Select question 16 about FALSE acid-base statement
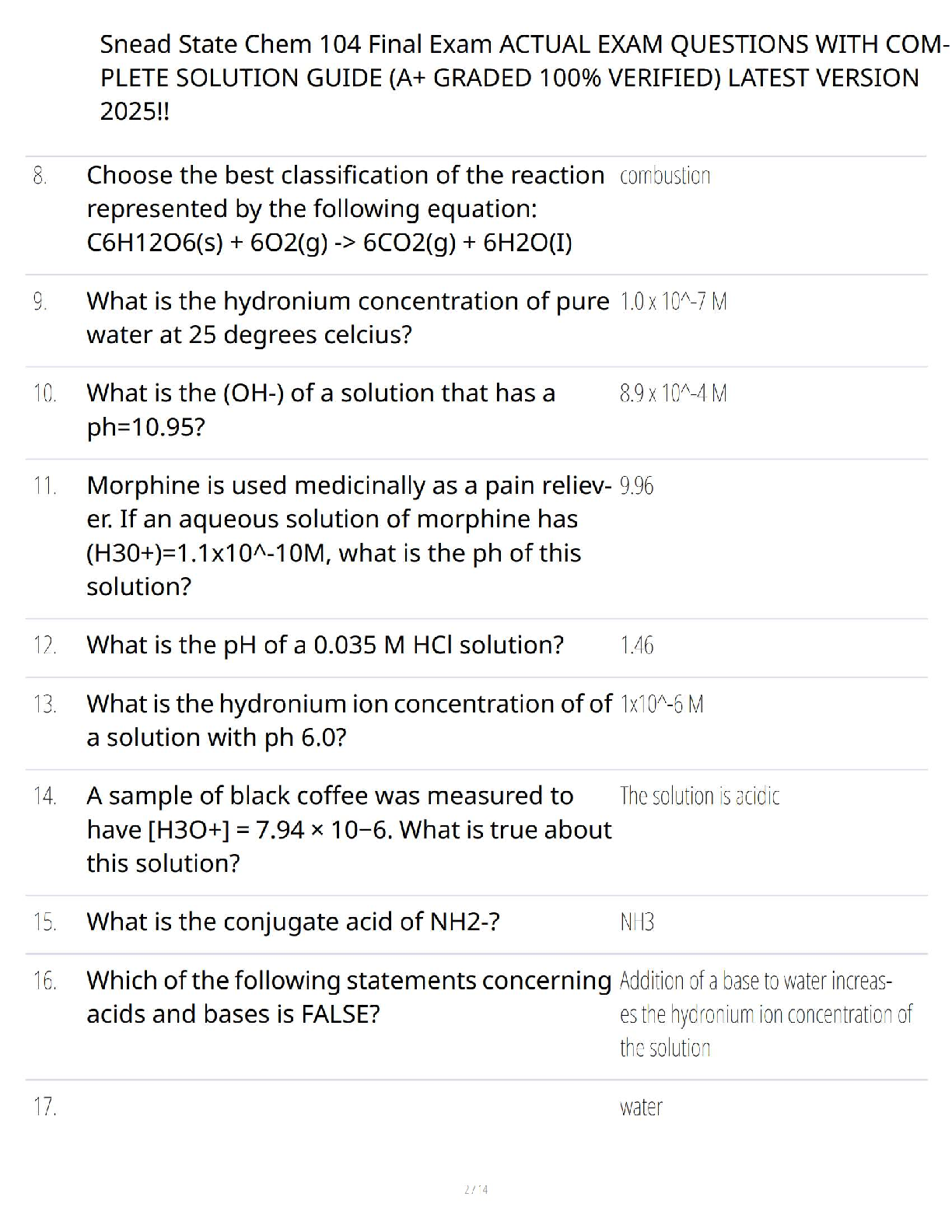 point(349,997)
